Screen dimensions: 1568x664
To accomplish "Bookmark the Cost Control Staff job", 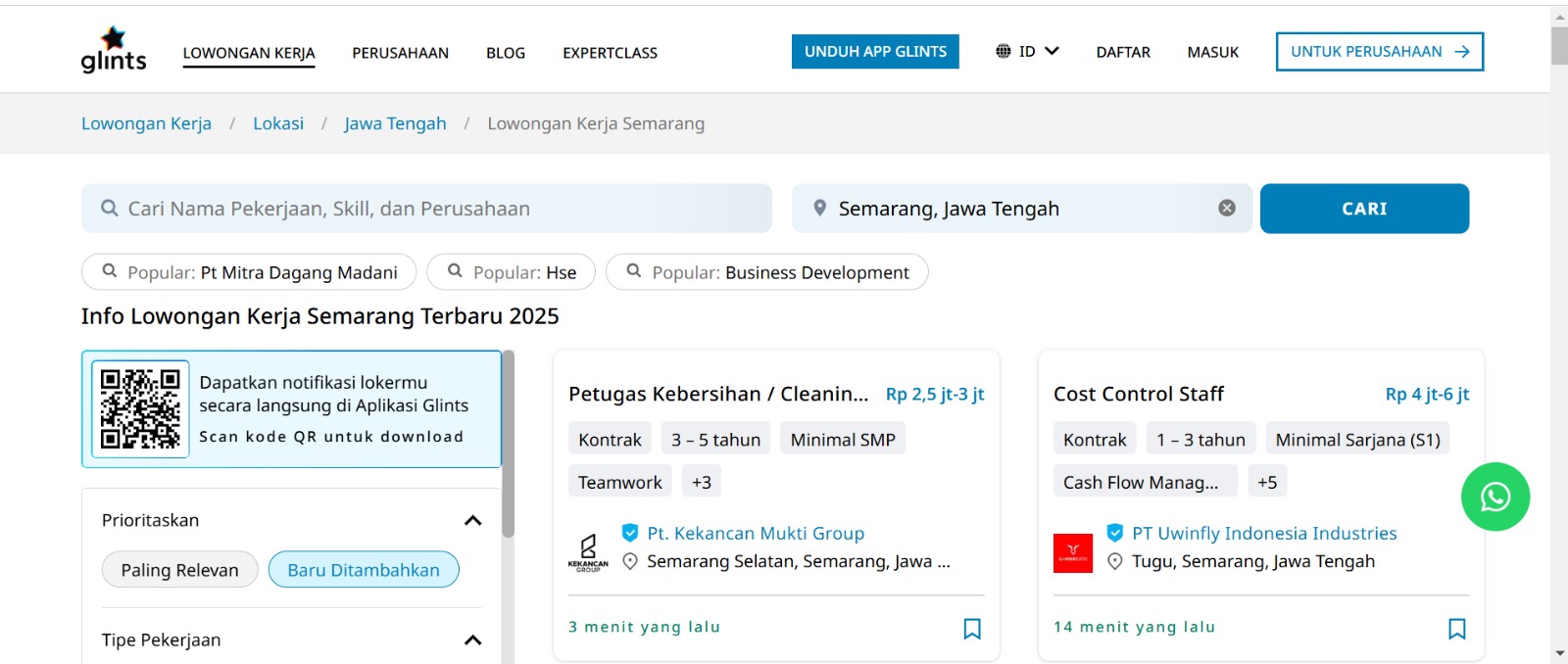I will [1457, 629].
